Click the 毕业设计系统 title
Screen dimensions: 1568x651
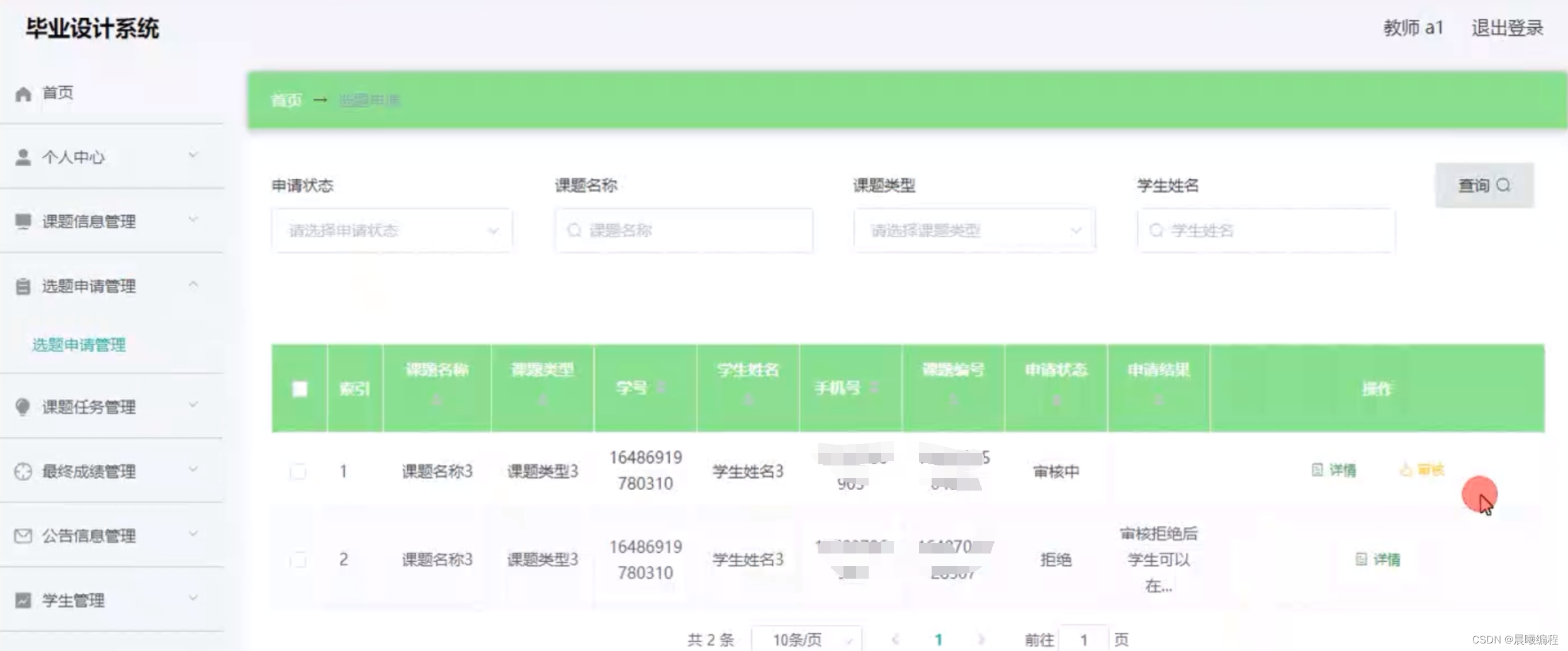93,28
